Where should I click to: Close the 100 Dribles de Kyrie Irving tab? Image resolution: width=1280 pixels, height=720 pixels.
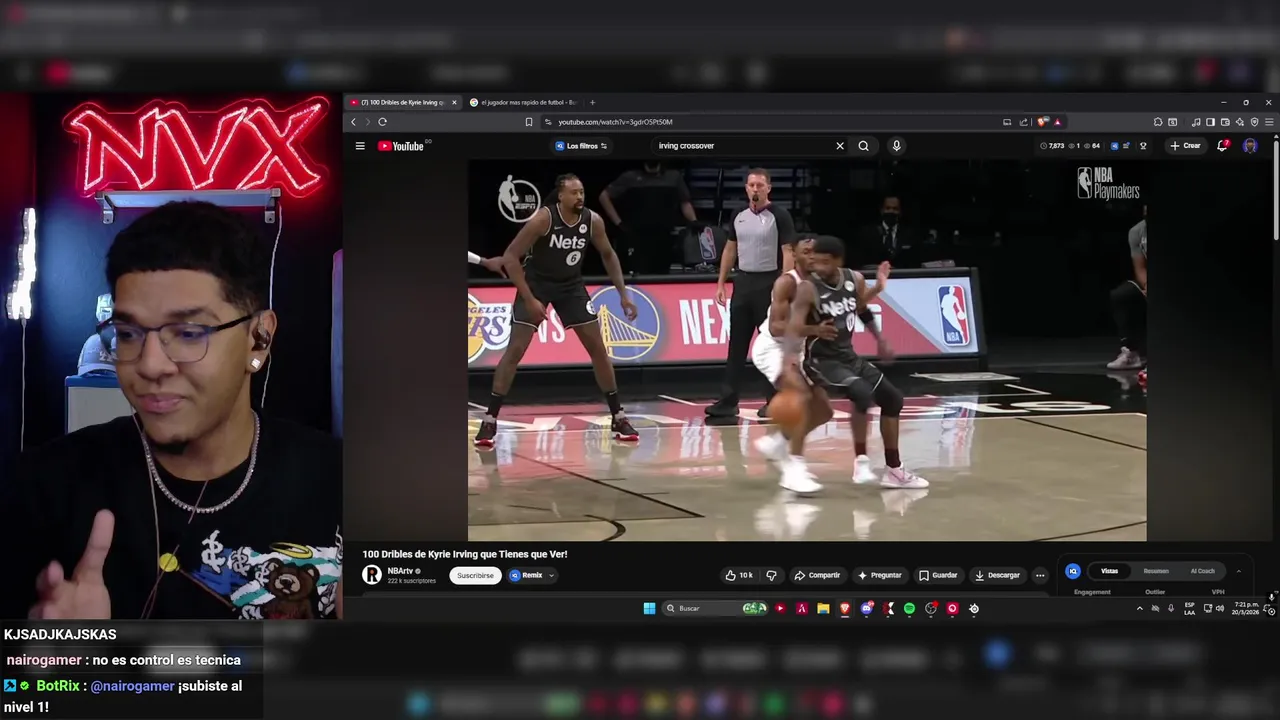pyautogui.click(x=454, y=102)
